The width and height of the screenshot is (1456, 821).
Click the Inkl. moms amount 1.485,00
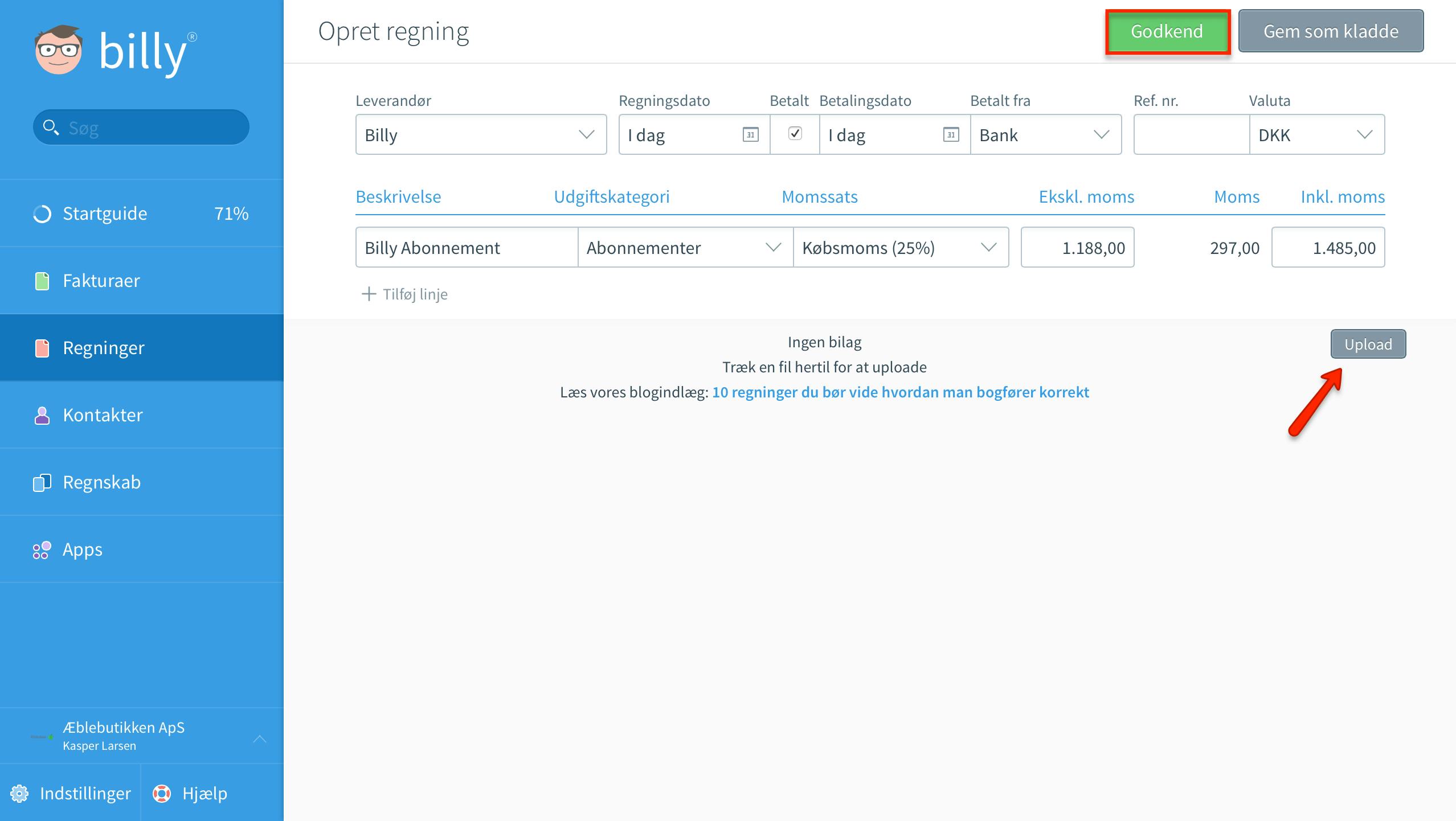click(1328, 247)
